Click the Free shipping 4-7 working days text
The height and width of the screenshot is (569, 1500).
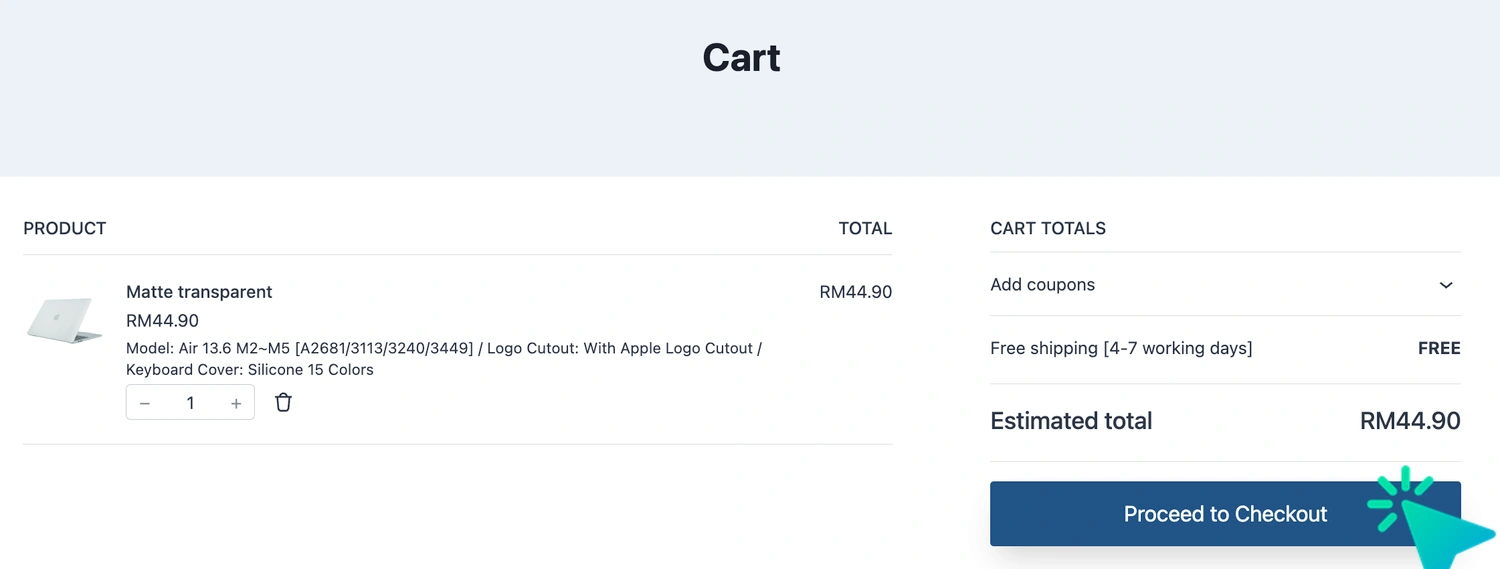click(x=1121, y=348)
